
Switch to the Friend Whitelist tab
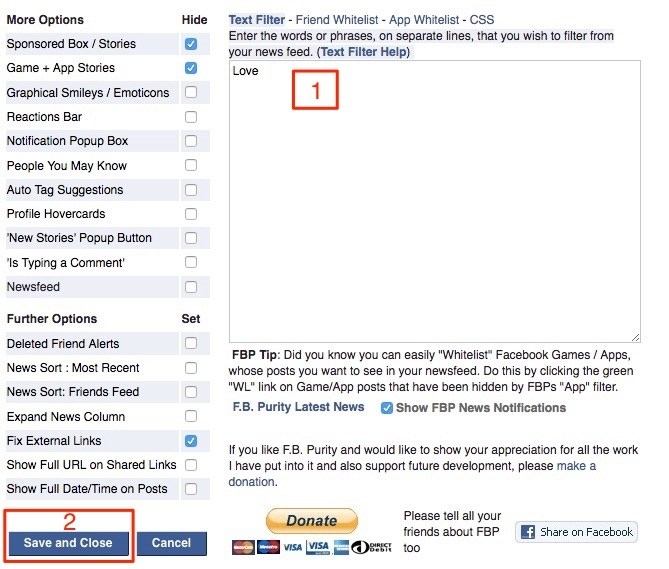(337, 20)
